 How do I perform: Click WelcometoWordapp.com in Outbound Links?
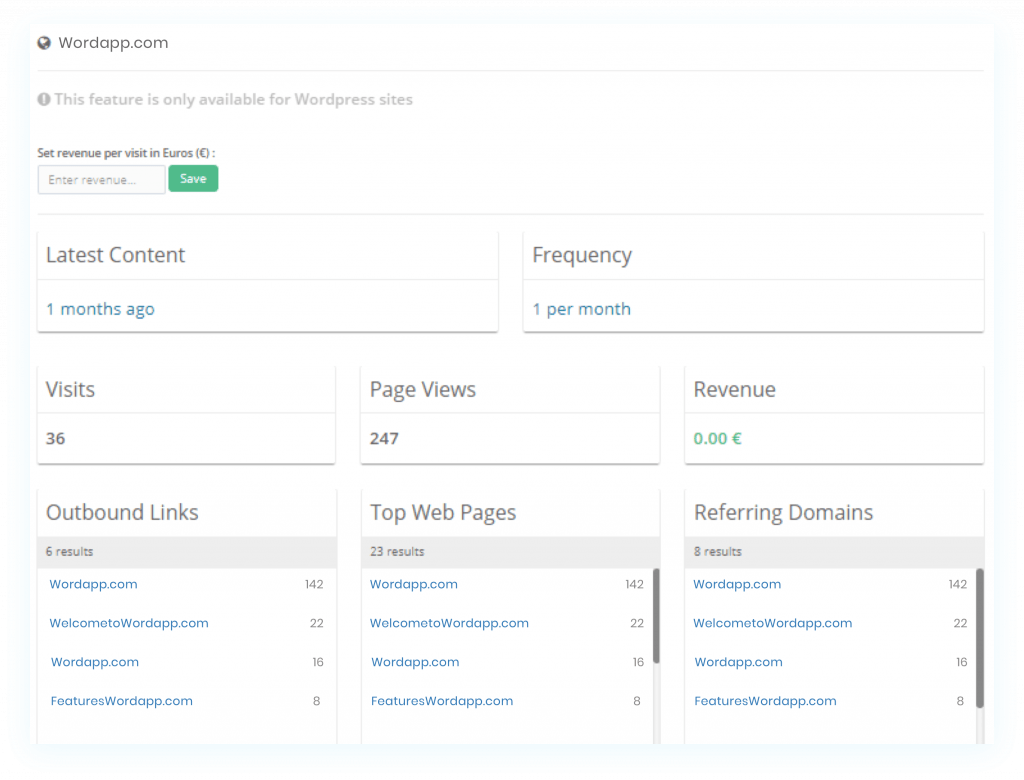click(x=128, y=622)
